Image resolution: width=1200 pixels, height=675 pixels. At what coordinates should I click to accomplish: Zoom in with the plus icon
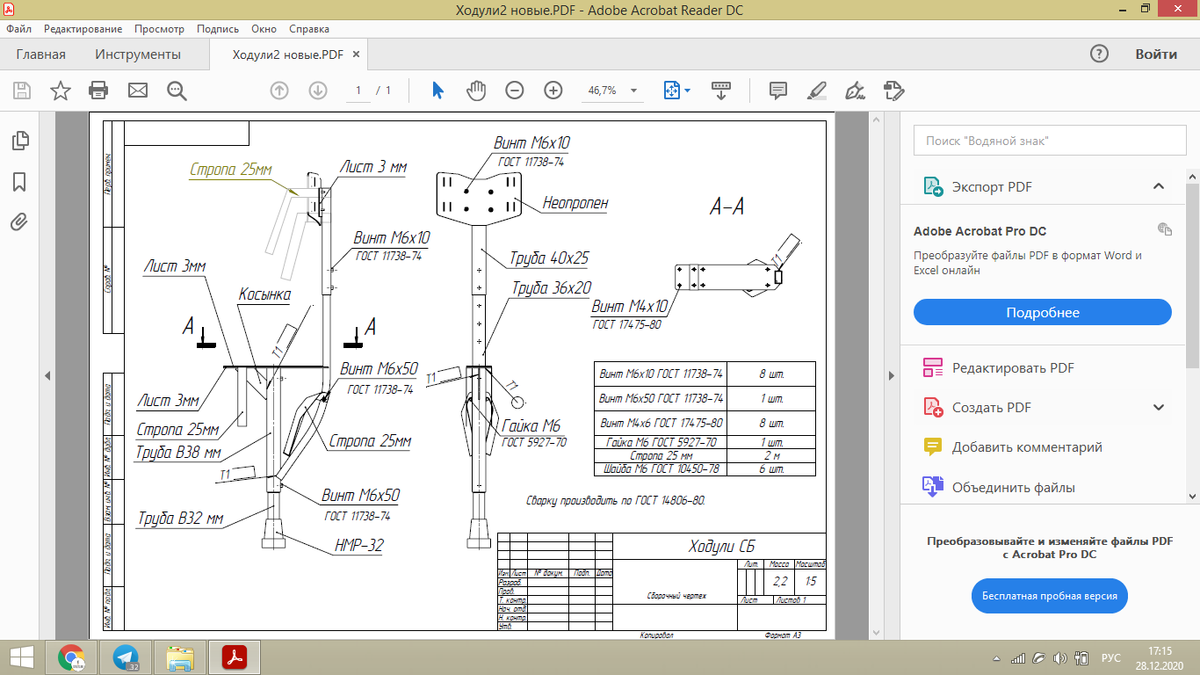pyautogui.click(x=553, y=91)
